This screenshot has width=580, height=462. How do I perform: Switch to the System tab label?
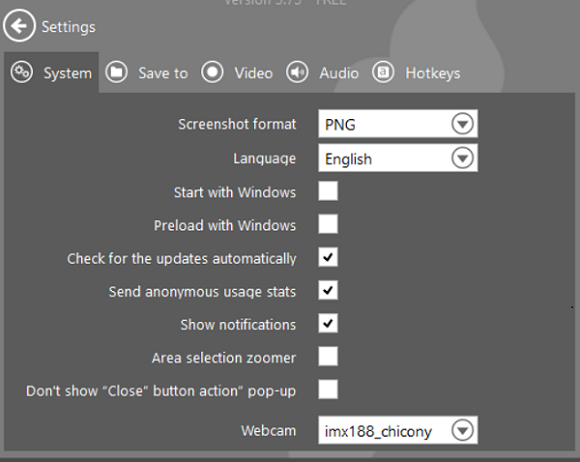[68, 73]
